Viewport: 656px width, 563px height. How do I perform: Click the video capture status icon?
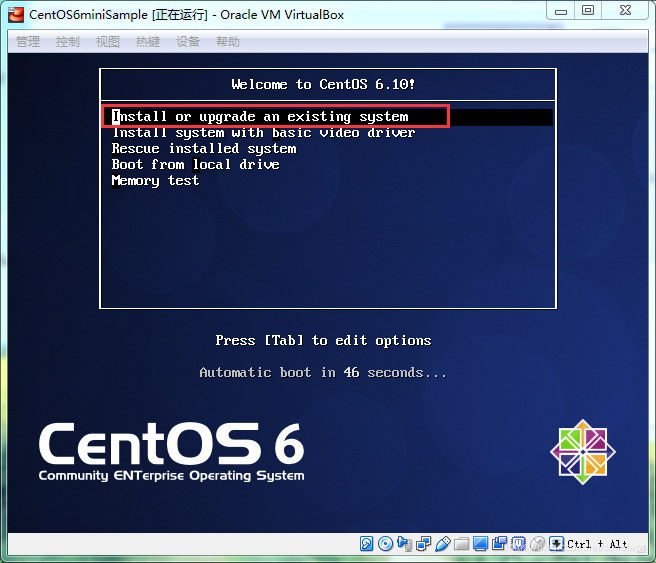click(x=499, y=543)
